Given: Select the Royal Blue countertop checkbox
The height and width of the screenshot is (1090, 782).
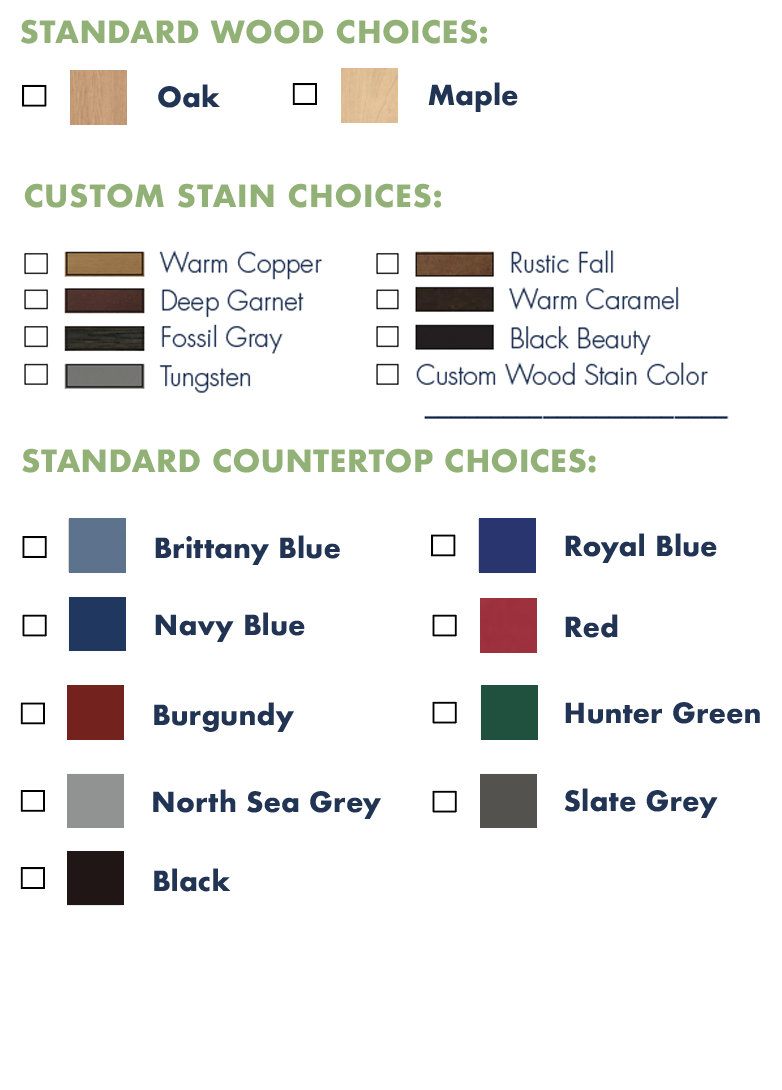Looking at the screenshot, I should 443,545.
